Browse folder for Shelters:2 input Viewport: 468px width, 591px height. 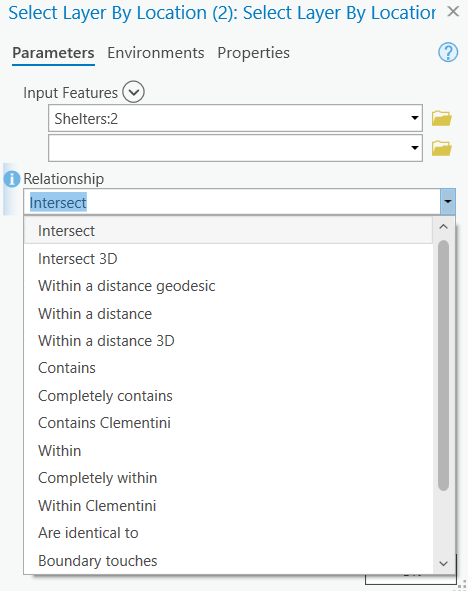coord(442,118)
